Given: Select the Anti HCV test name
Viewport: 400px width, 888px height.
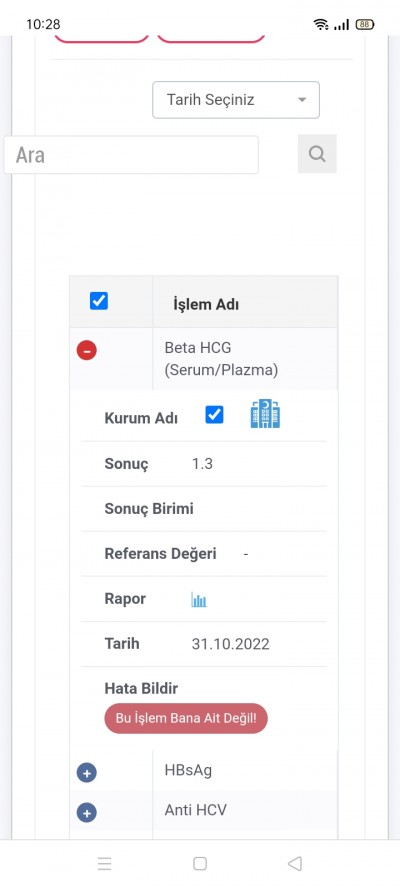Looking at the screenshot, I should point(195,810).
